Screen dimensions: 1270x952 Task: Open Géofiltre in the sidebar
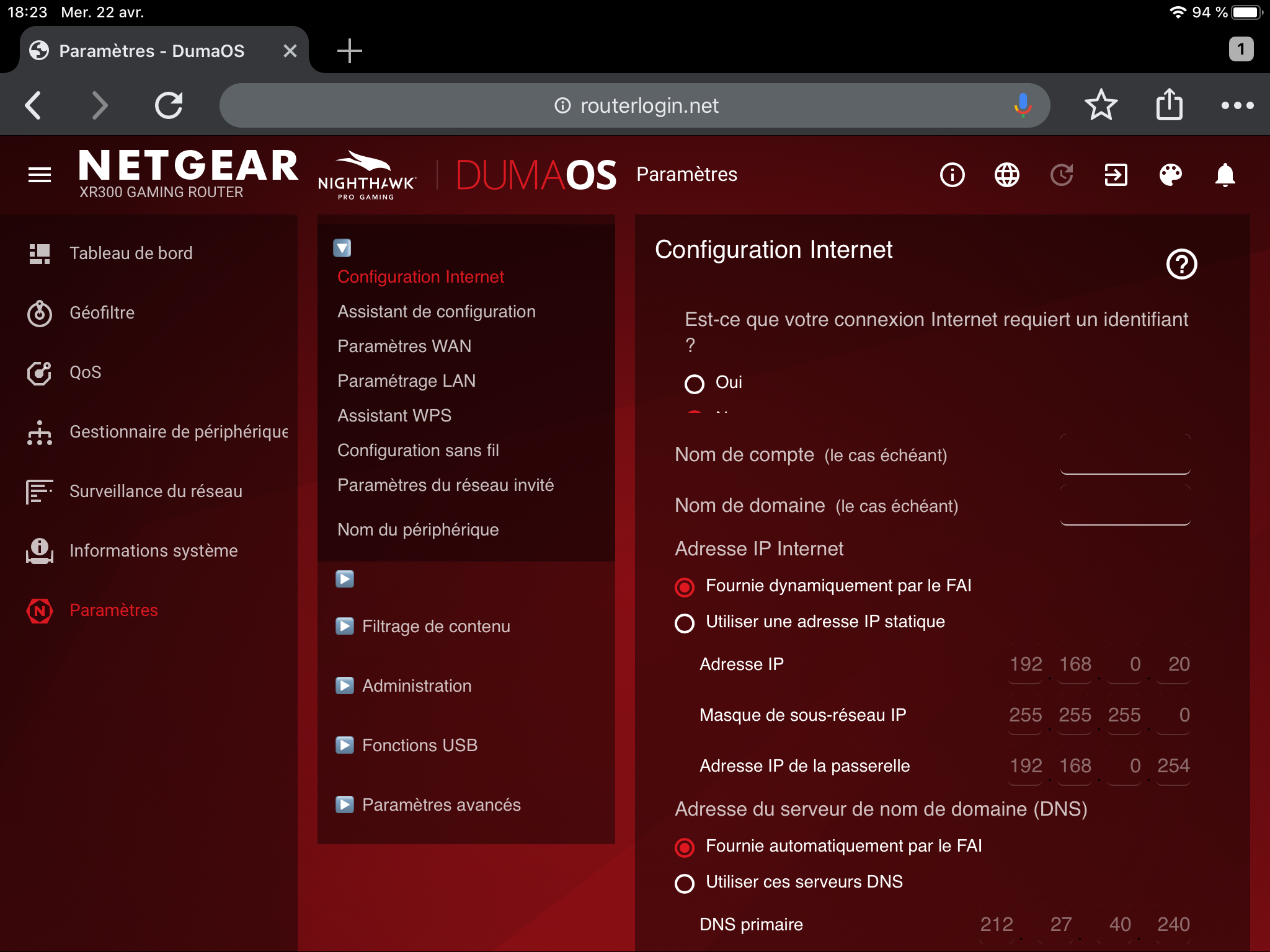click(x=102, y=312)
